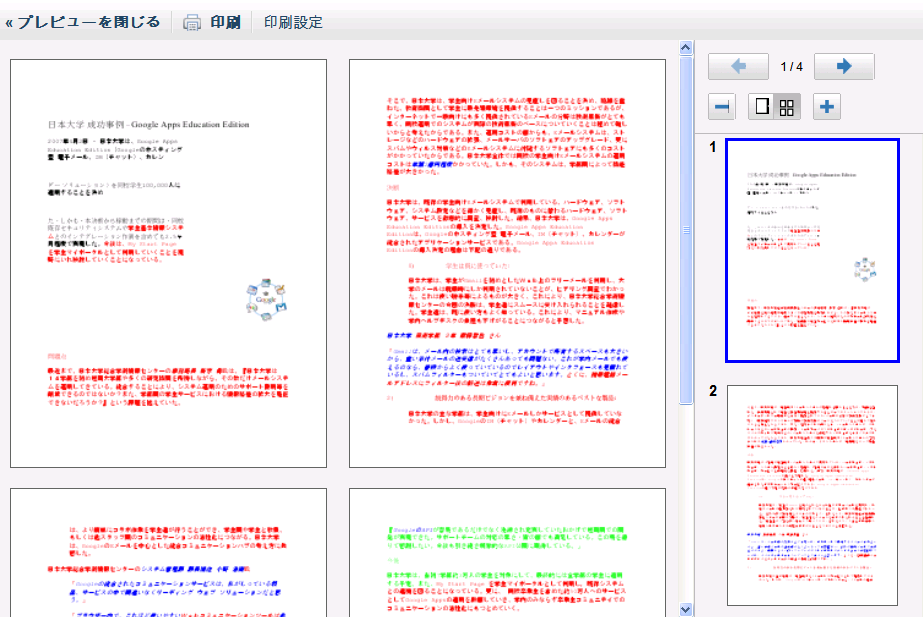Screen dimensions: 923x617
Task: Zoom out with the minus button
Action: pos(722,107)
